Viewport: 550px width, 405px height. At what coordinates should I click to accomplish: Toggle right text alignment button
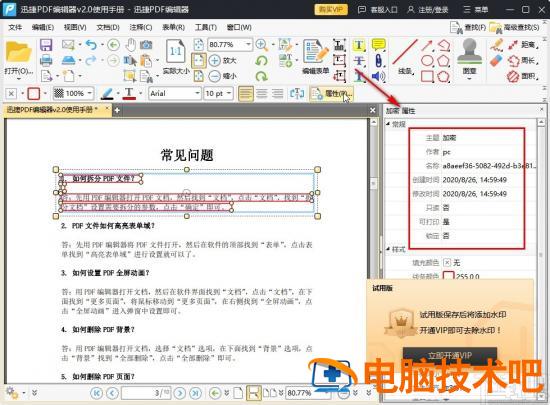[x=277, y=94]
